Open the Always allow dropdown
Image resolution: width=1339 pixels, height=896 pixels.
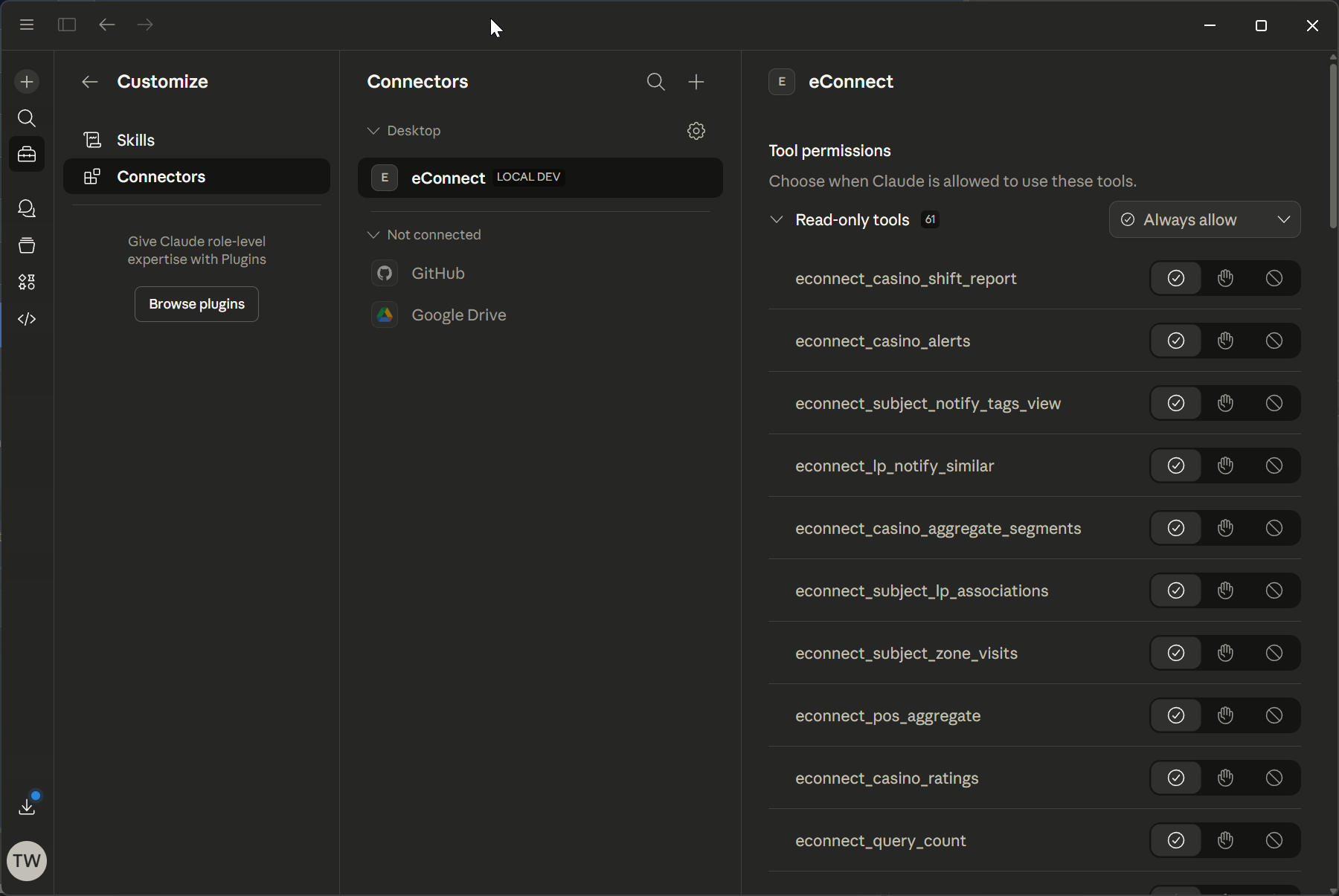point(1205,219)
